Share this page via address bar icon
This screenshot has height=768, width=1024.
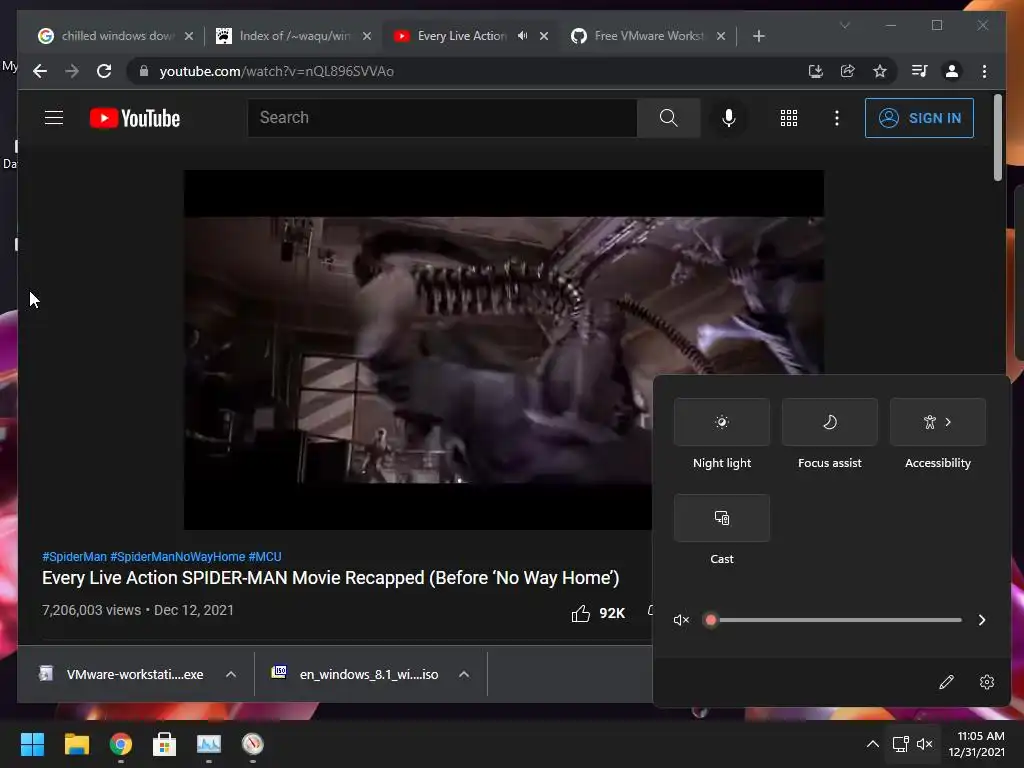848,71
